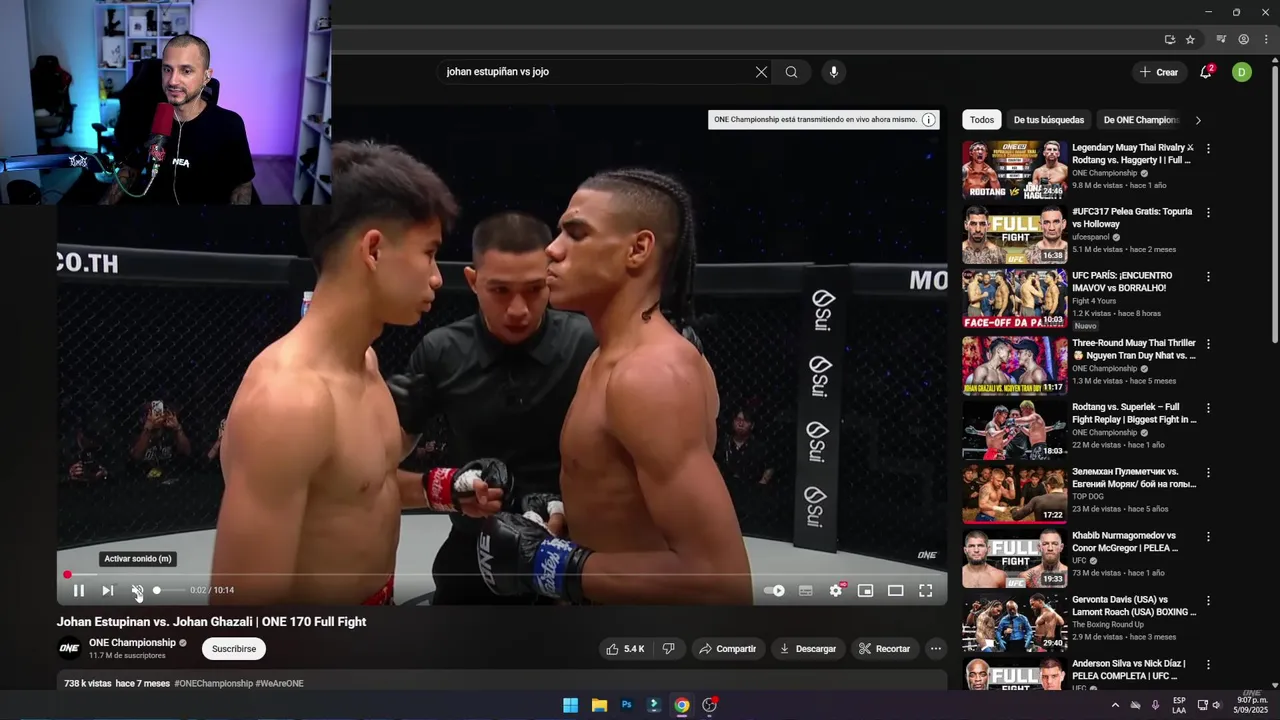
Task: Pause the video with the pause button
Action: coord(78,590)
